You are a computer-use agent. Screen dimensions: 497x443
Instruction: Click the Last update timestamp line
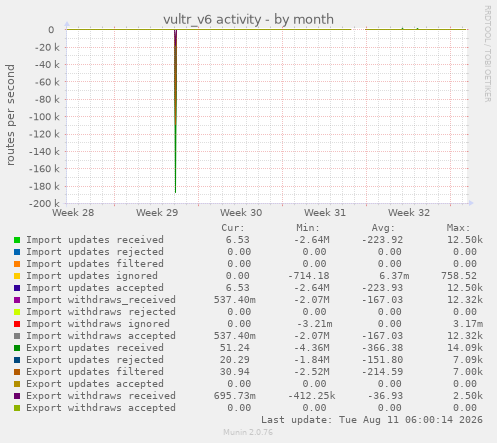click(x=372, y=420)
